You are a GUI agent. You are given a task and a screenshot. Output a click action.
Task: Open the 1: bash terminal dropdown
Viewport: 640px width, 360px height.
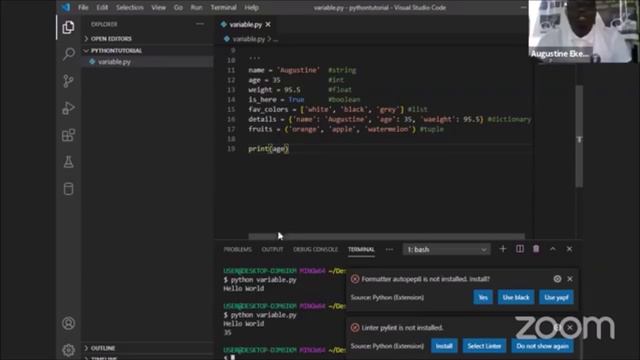447,249
